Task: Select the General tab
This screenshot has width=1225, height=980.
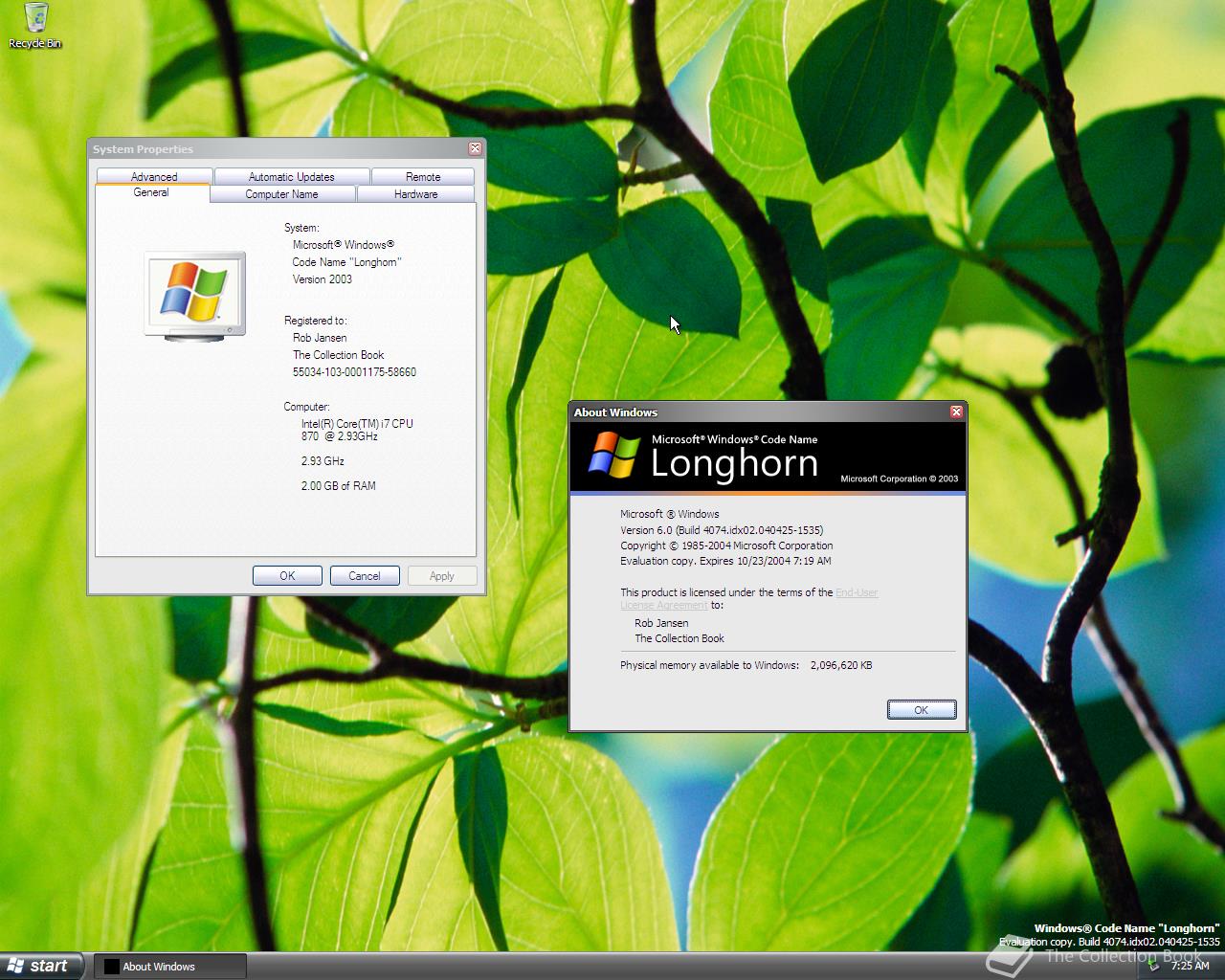Action: pos(151,192)
